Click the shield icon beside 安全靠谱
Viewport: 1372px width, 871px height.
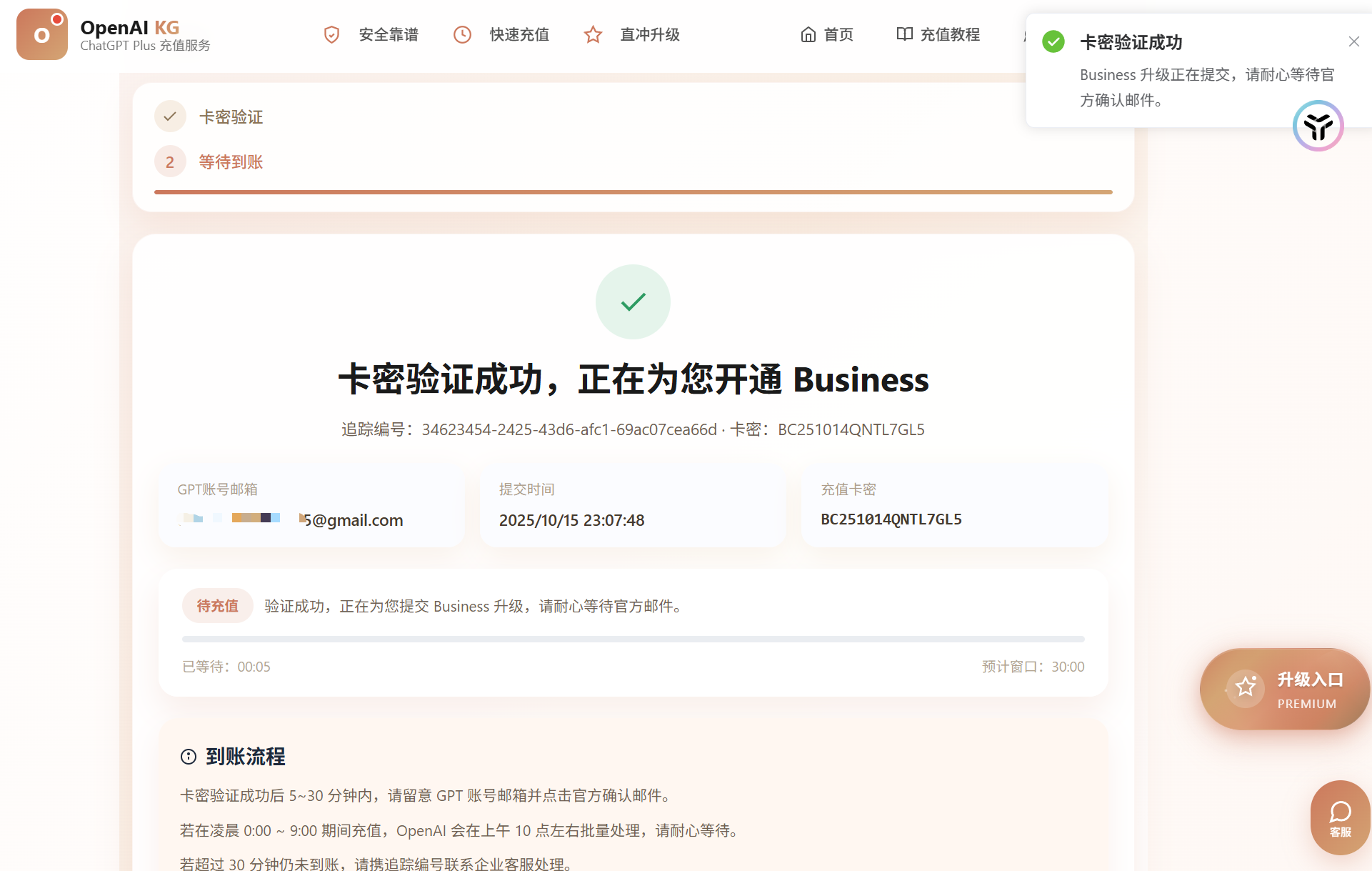click(x=331, y=34)
